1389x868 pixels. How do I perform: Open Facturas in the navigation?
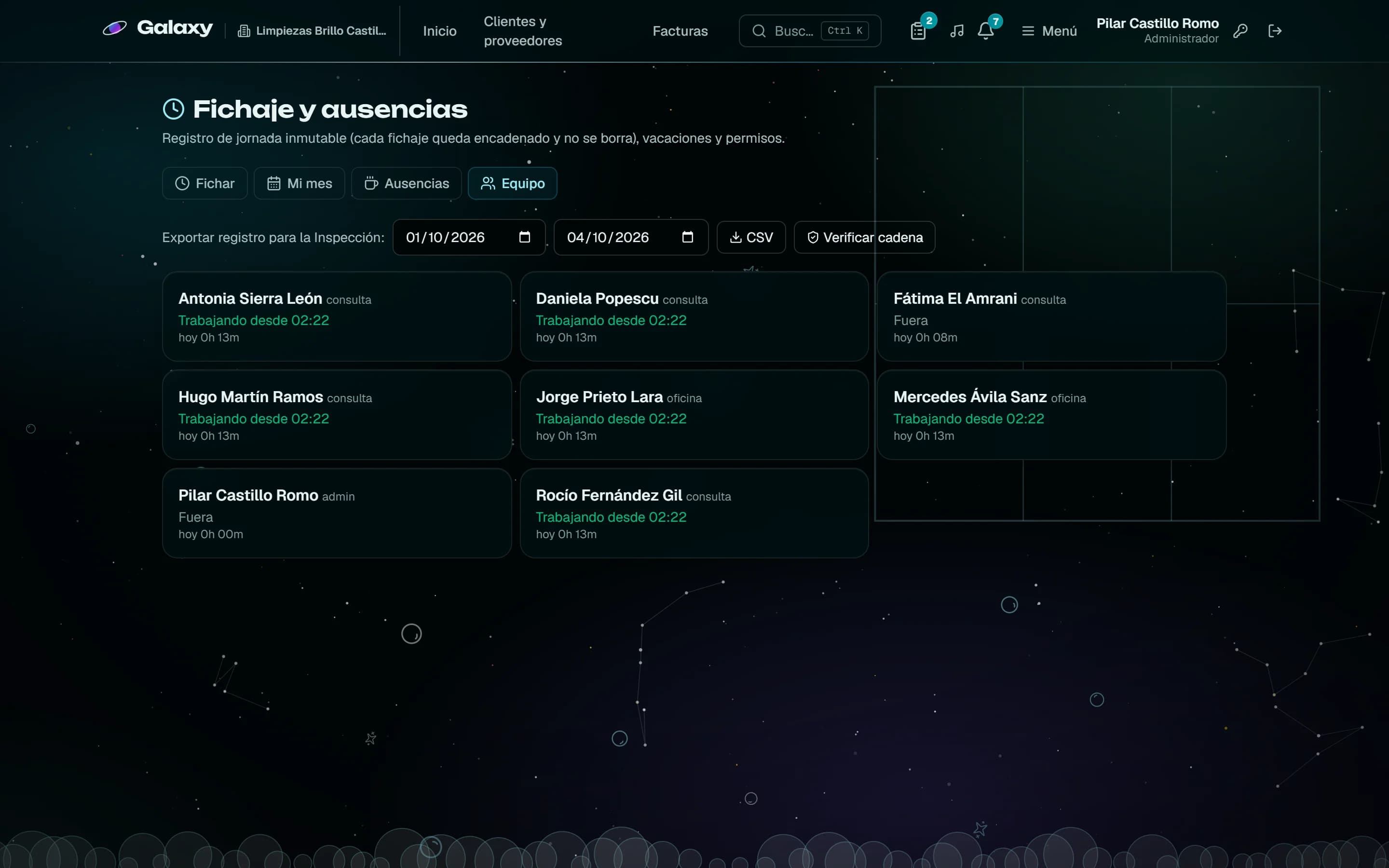tap(680, 31)
